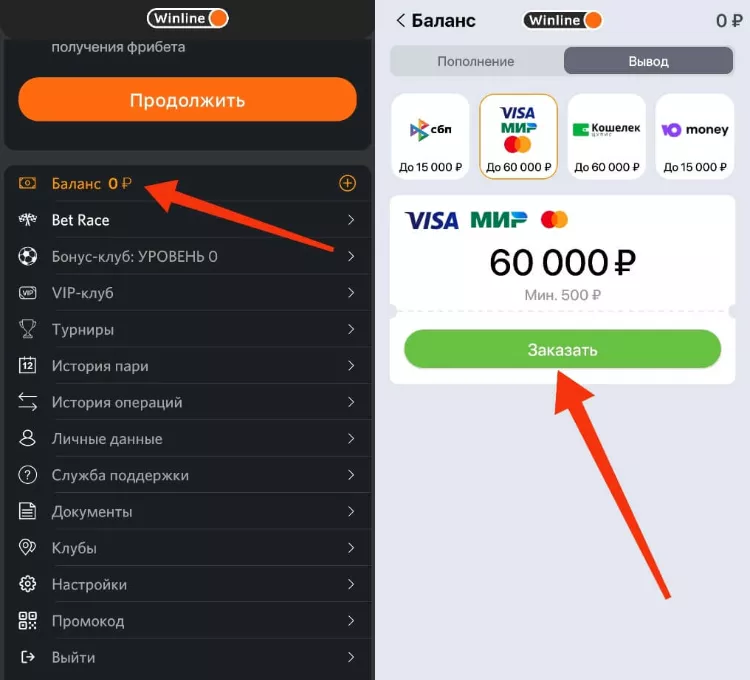Click the История пари calendar icon
750x680 pixels.
pyautogui.click(x=28, y=366)
